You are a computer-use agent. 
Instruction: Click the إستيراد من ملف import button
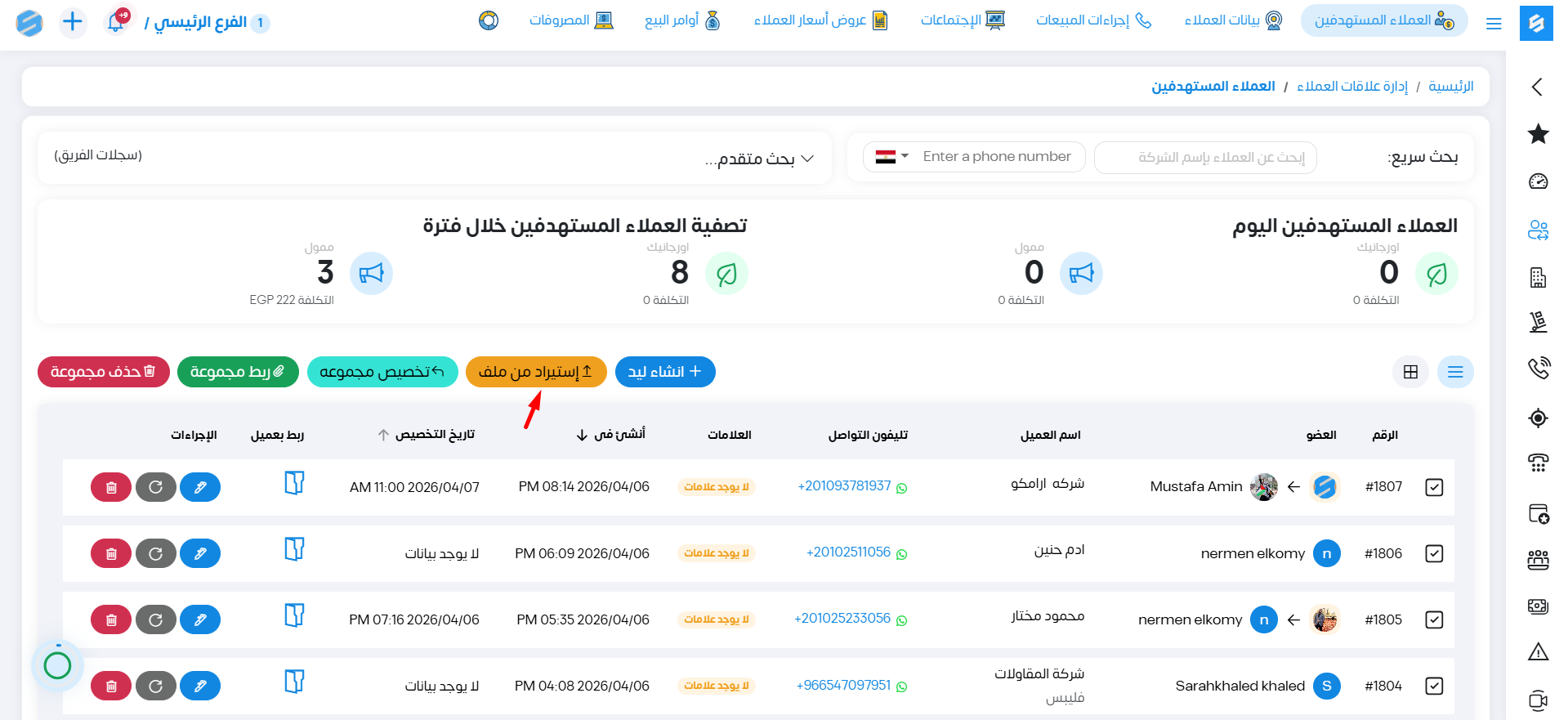click(536, 372)
